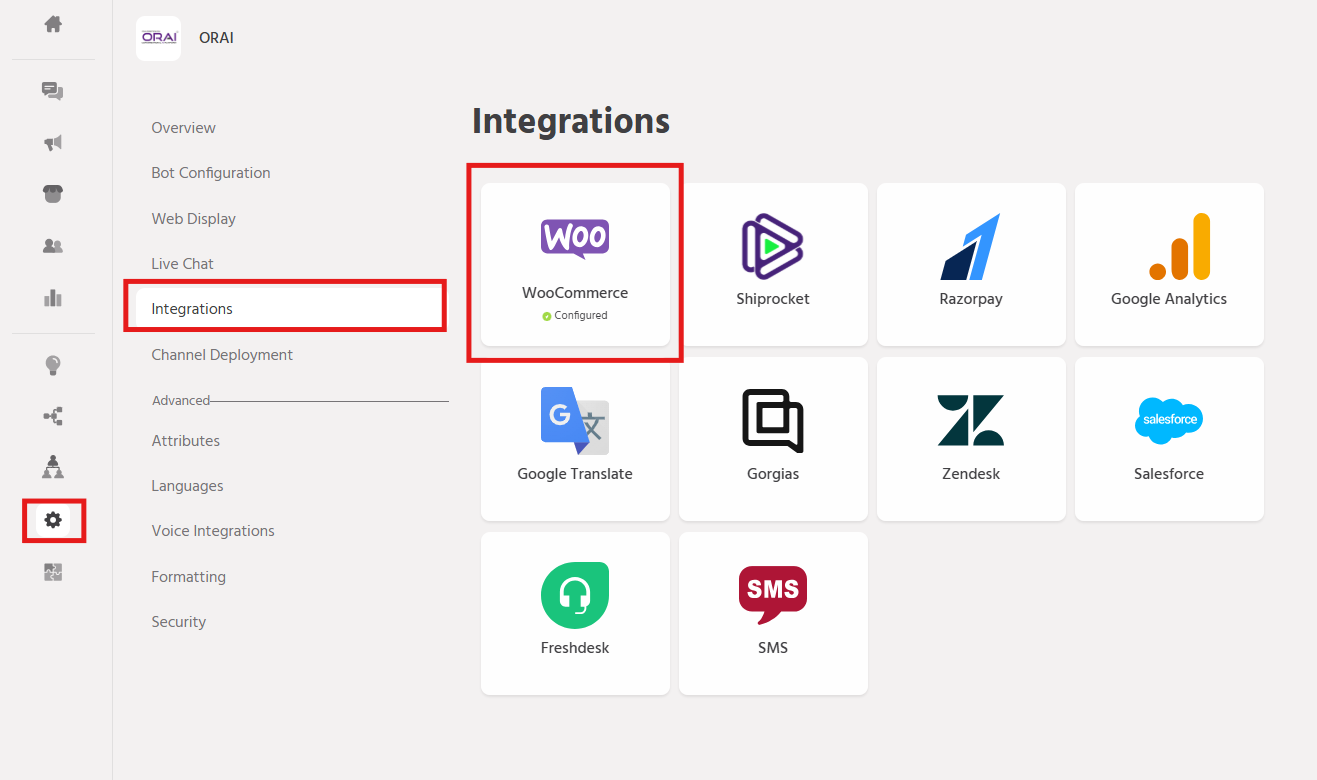1317x780 pixels.
Task: Open the WooCommerce integration card
Action: 575,264
